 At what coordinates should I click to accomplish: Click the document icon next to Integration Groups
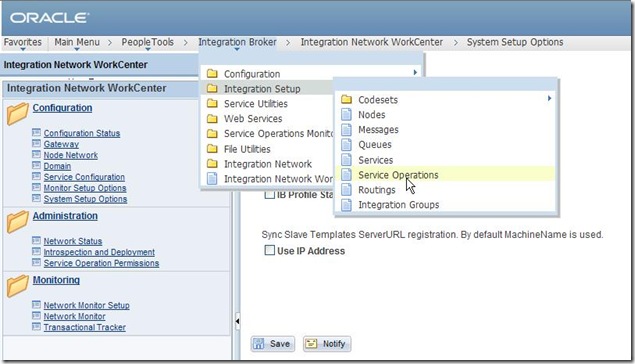click(346, 204)
